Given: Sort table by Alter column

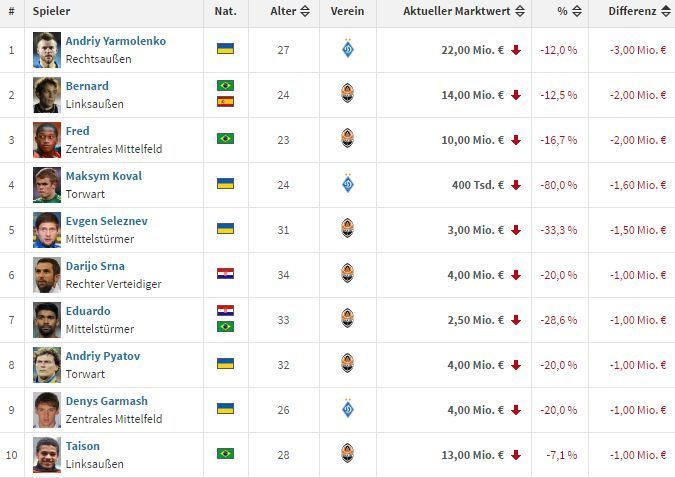Looking at the screenshot, I should pos(290,12).
